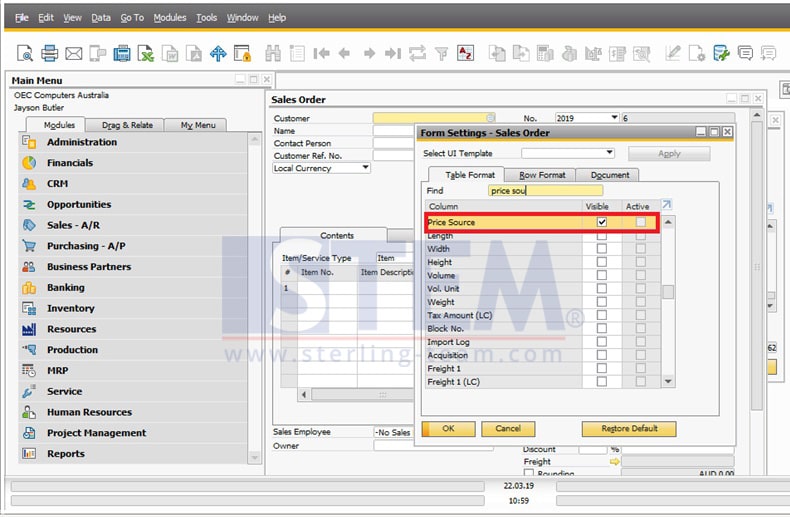Export to PDF toolbar icon
The height and width of the screenshot is (517, 790).
point(194,53)
